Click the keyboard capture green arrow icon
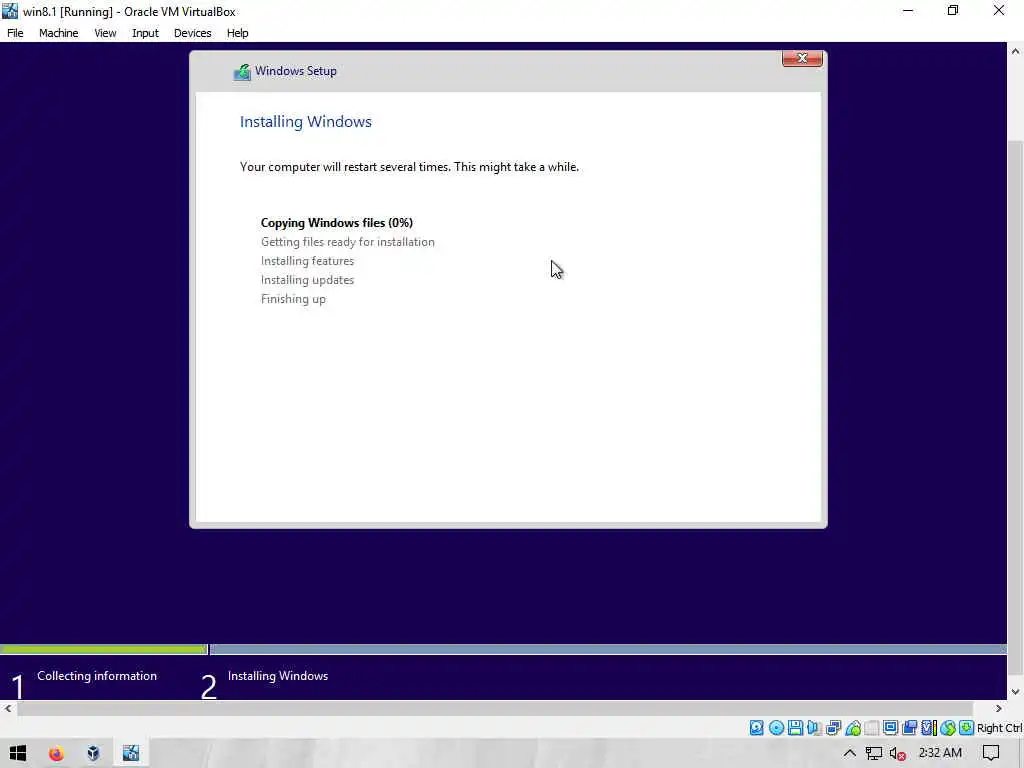The height and width of the screenshot is (768, 1024). click(967, 728)
